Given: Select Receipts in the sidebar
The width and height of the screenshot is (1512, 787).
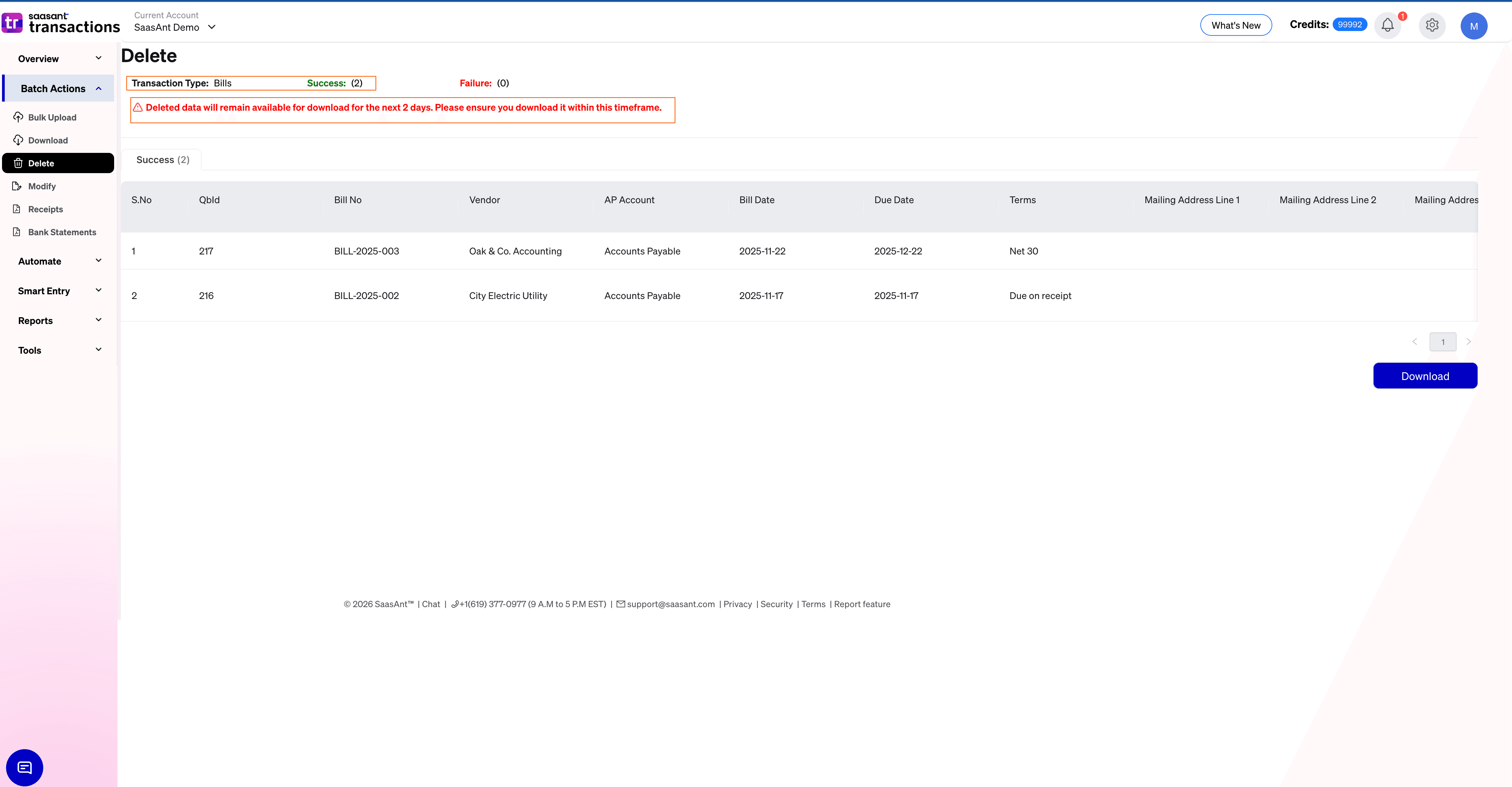Looking at the screenshot, I should click(45, 209).
